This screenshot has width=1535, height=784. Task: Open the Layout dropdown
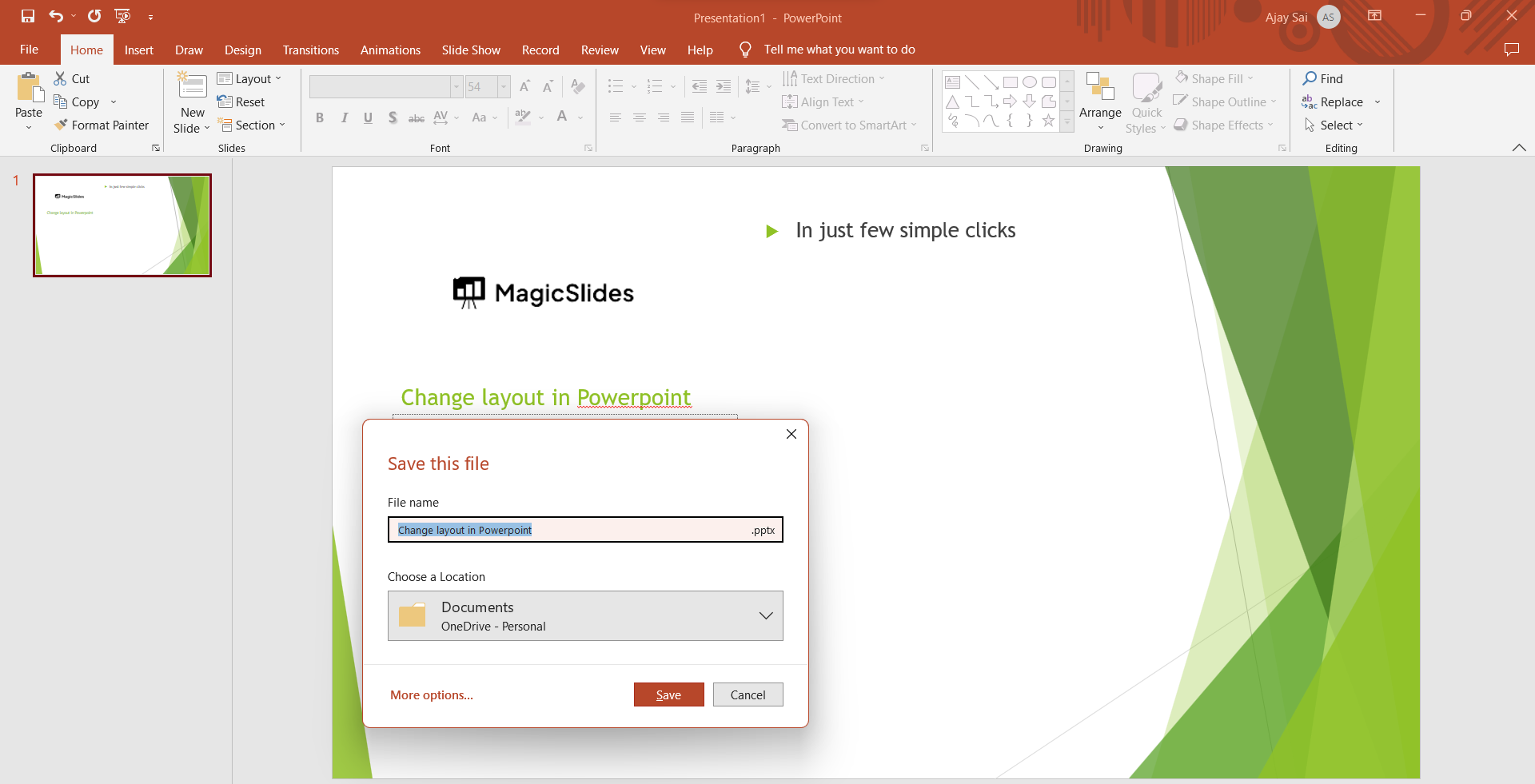249,78
